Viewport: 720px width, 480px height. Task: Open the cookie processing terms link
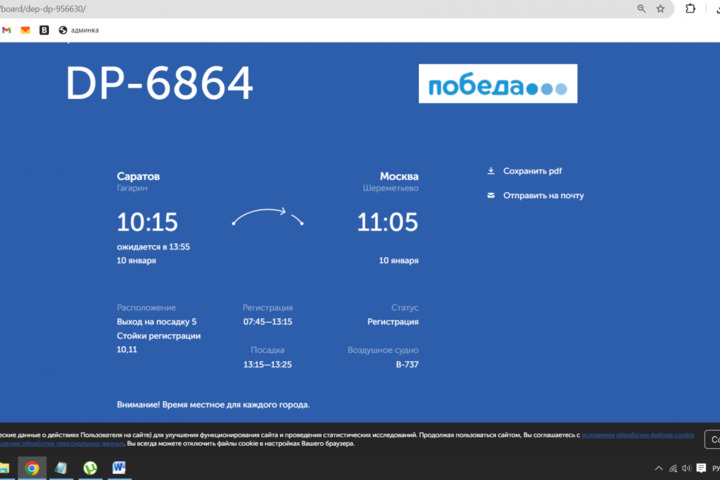(x=639, y=435)
